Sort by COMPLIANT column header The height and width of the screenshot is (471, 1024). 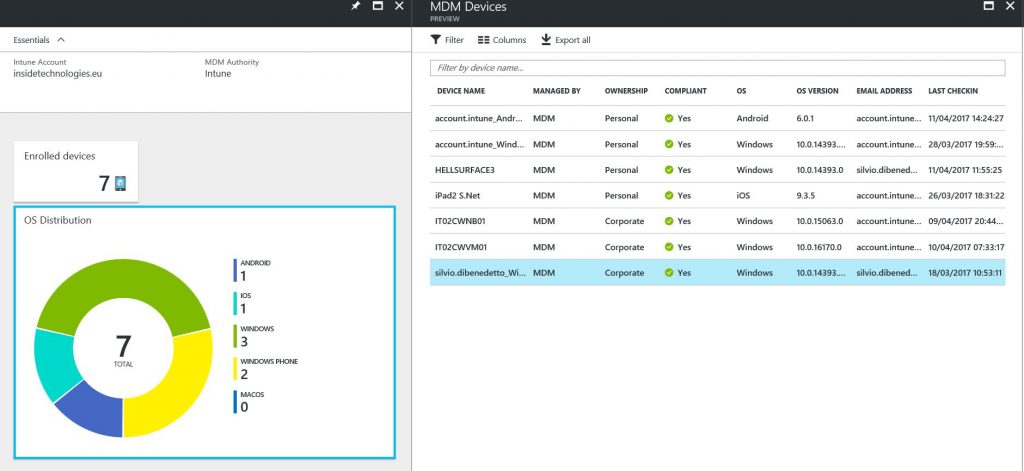pyautogui.click(x=686, y=91)
